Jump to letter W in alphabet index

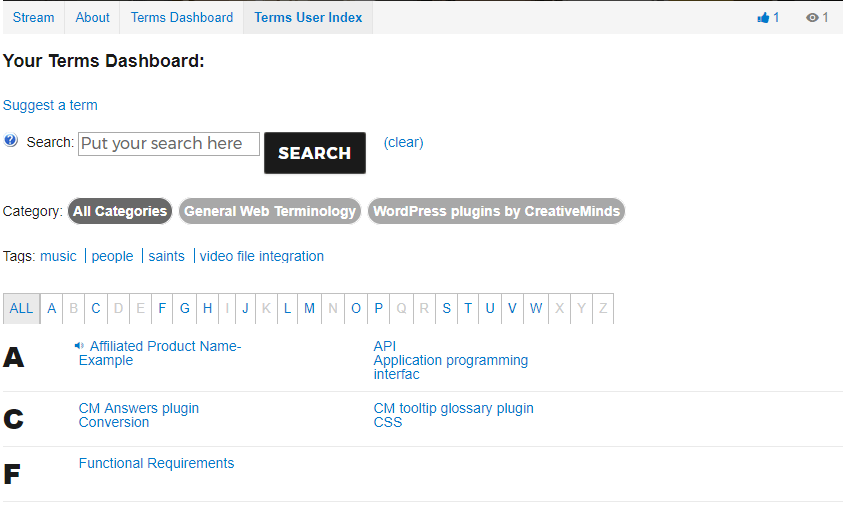click(x=536, y=308)
